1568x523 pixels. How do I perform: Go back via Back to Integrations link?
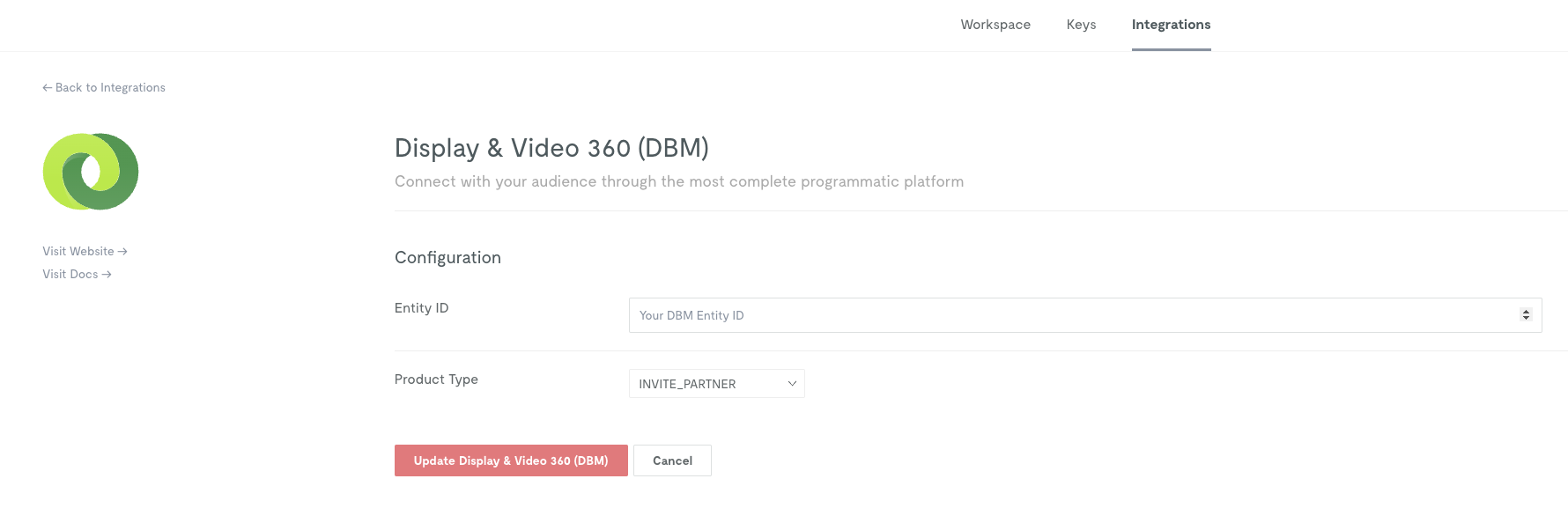click(x=104, y=88)
